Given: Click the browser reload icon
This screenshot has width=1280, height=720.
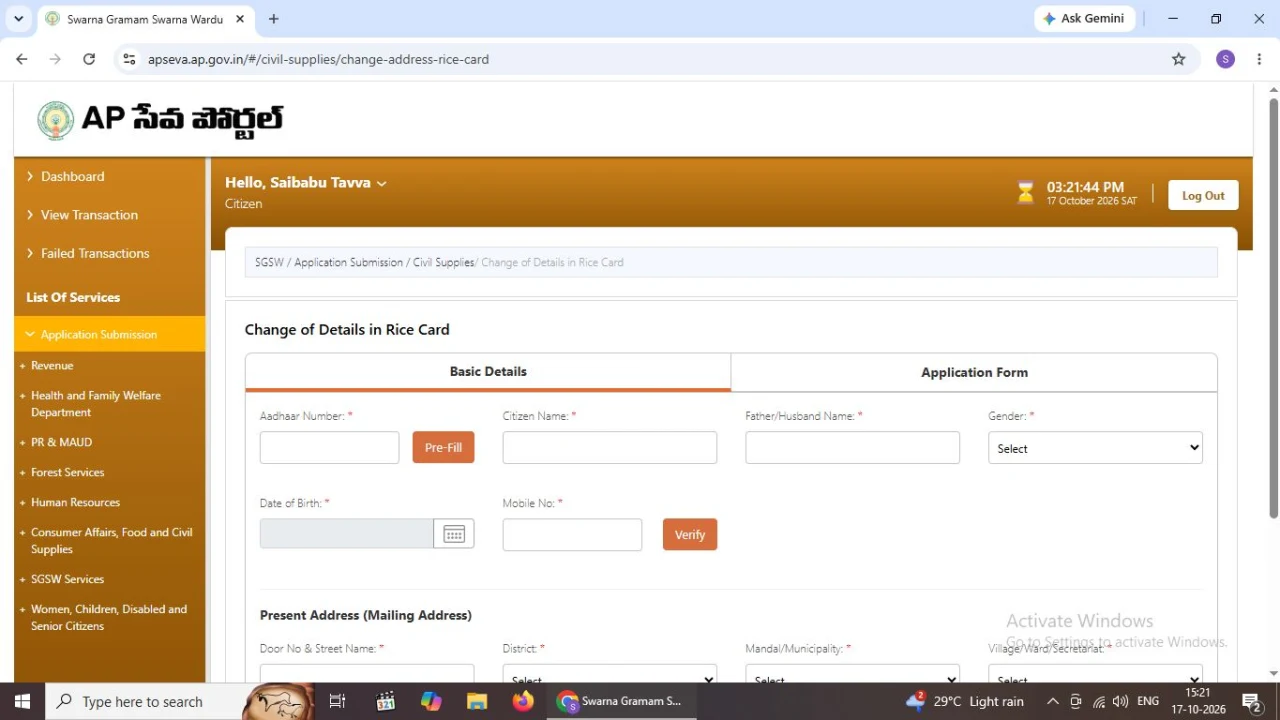Looking at the screenshot, I should coord(89,59).
